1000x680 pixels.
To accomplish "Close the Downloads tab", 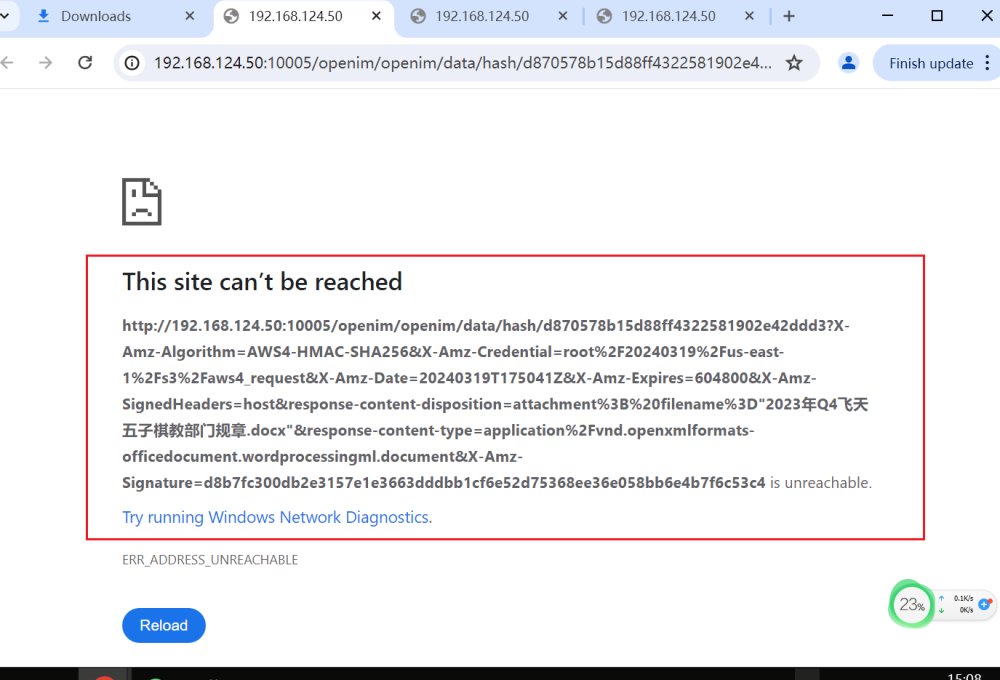I will point(190,16).
